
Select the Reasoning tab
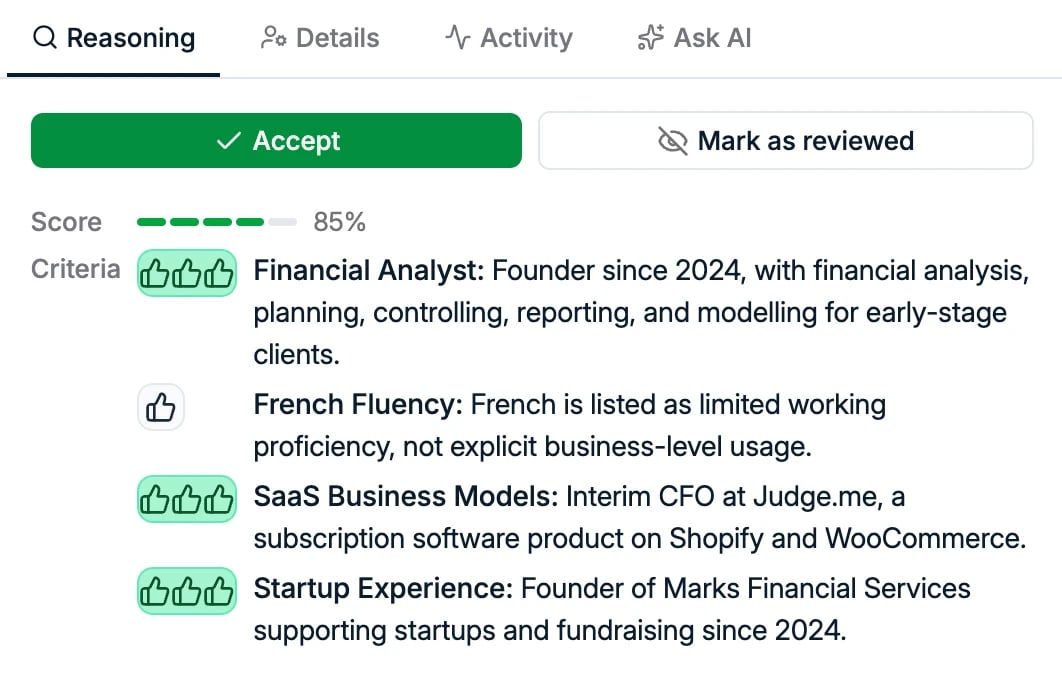(114, 38)
